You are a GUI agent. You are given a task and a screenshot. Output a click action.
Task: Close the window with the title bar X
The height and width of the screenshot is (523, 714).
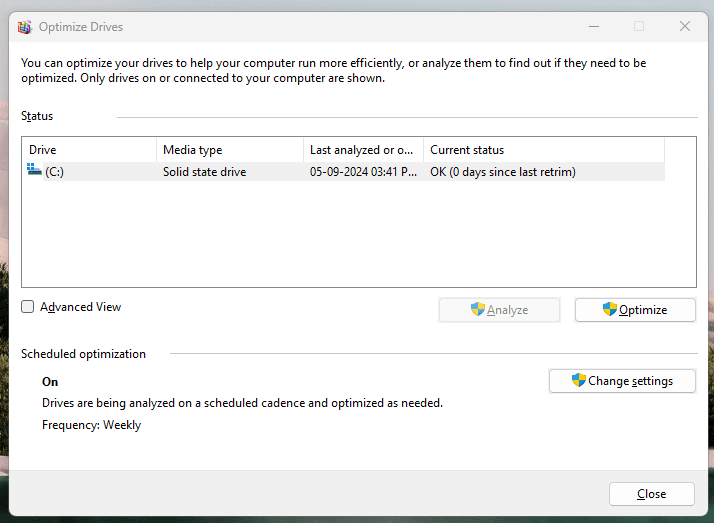pos(685,26)
